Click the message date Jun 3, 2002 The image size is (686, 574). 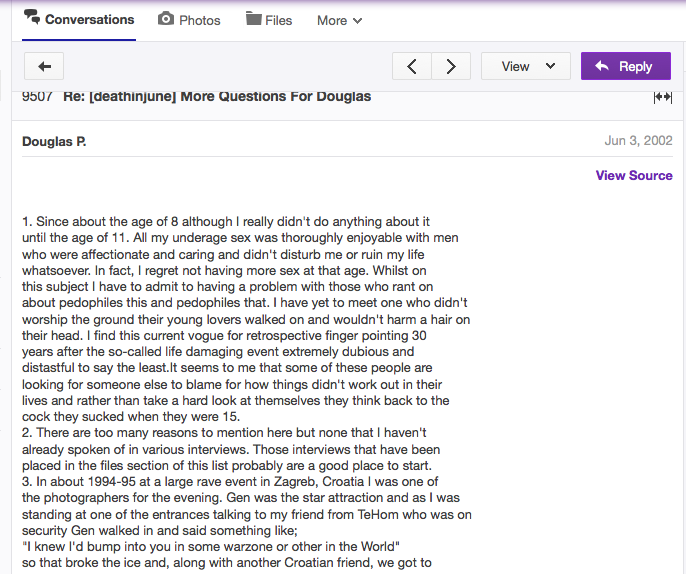click(638, 140)
